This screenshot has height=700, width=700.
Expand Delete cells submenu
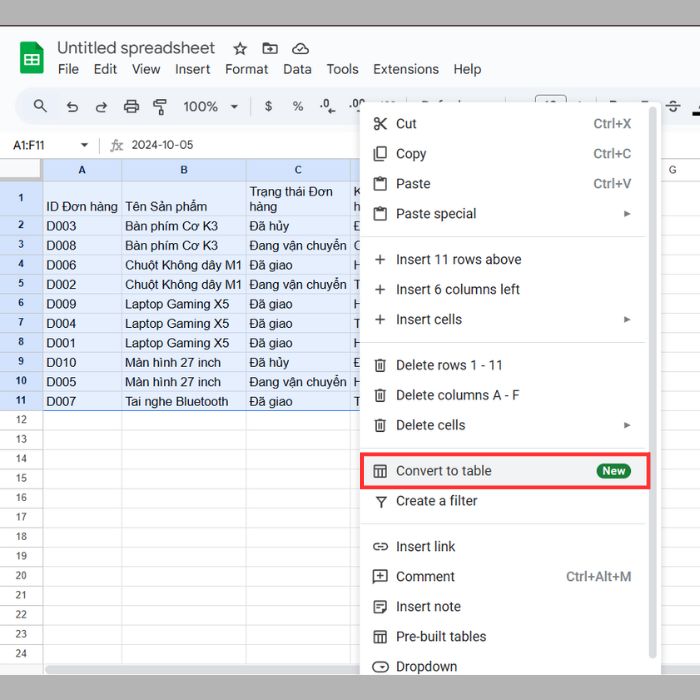[504, 425]
